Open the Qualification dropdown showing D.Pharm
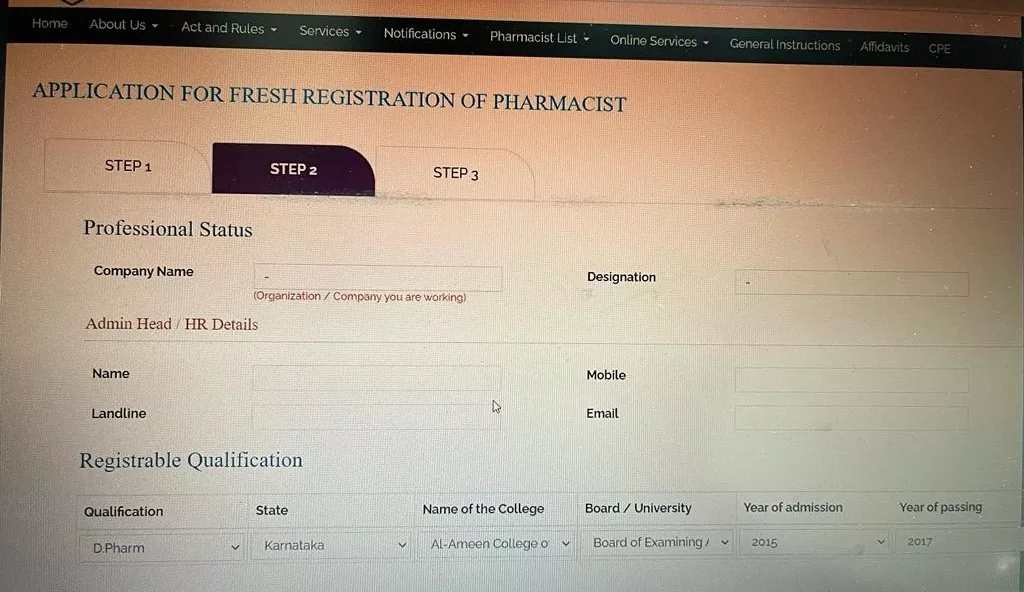The width and height of the screenshot is (1024, 592). 162,548
